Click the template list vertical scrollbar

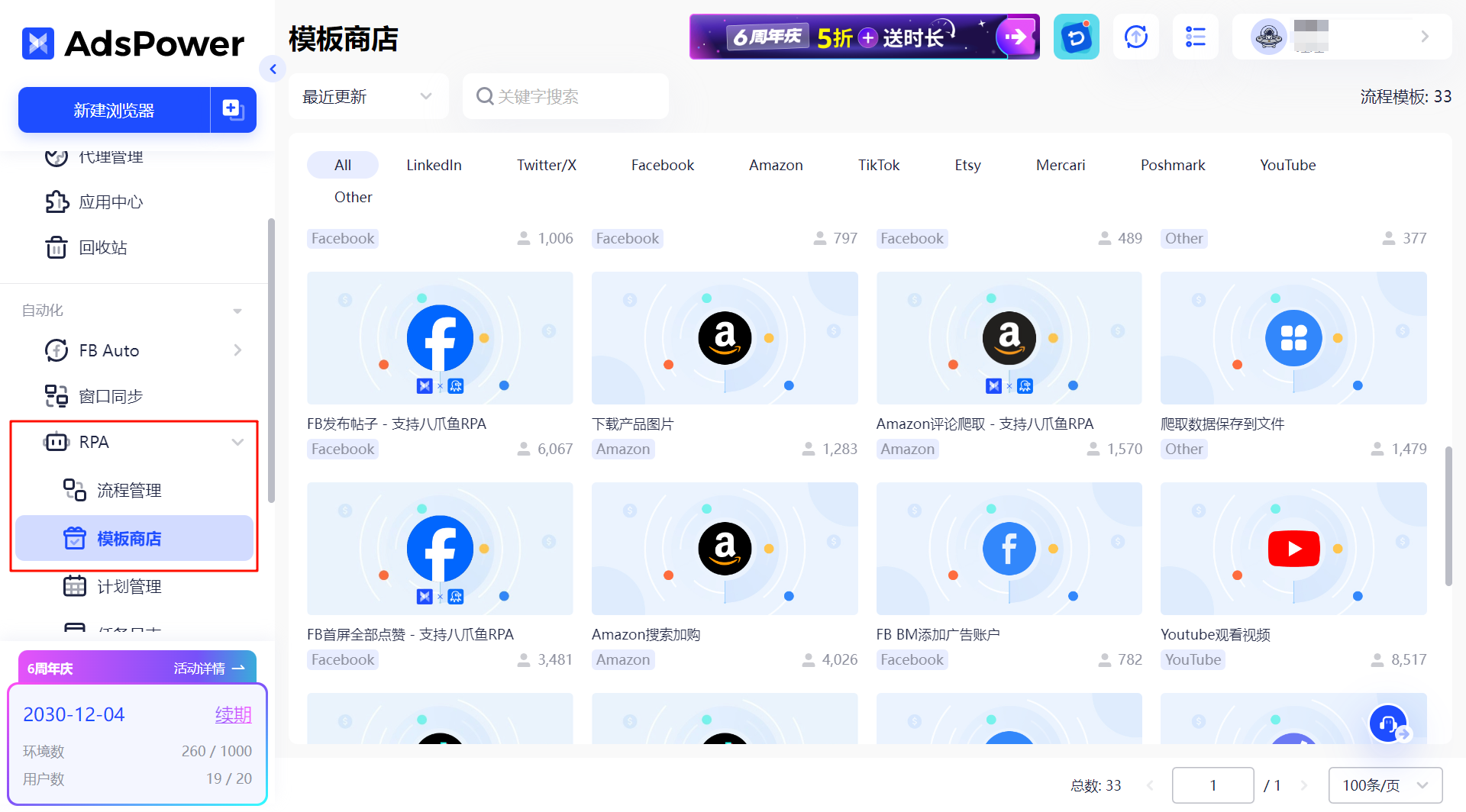(x=1448, y=517)
